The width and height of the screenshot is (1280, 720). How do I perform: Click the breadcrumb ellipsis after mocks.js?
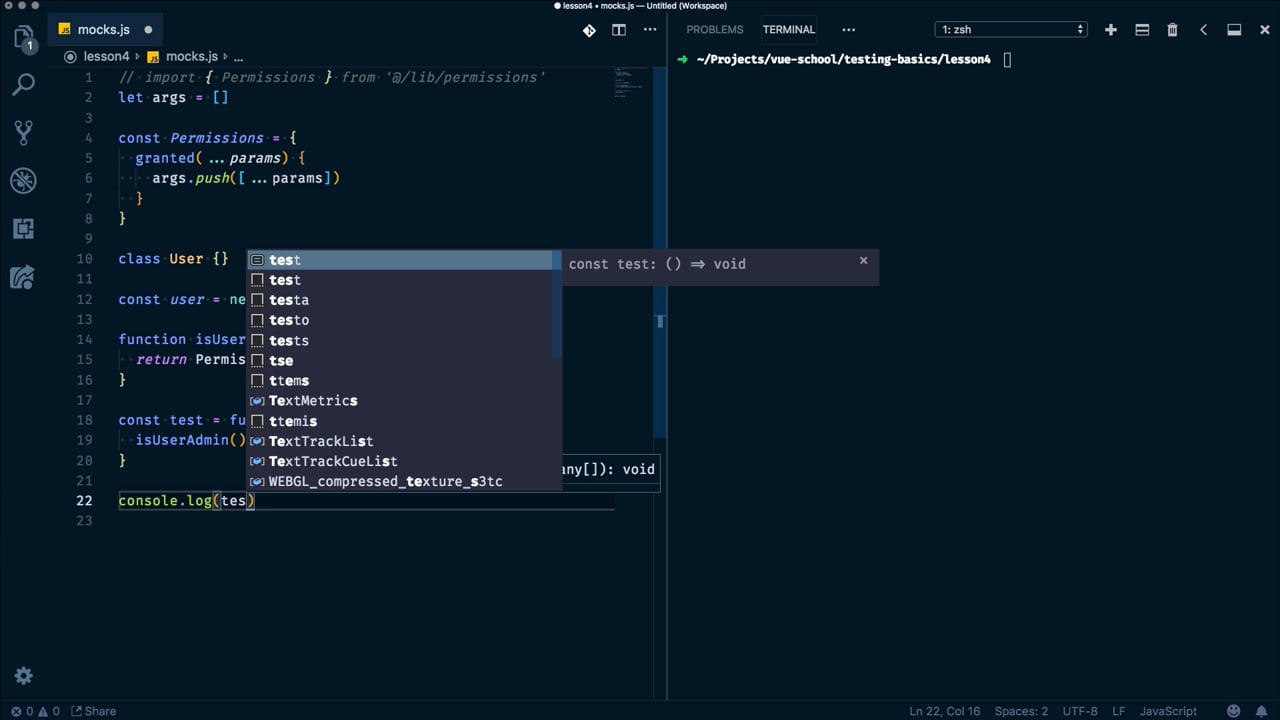pos(238,57)
